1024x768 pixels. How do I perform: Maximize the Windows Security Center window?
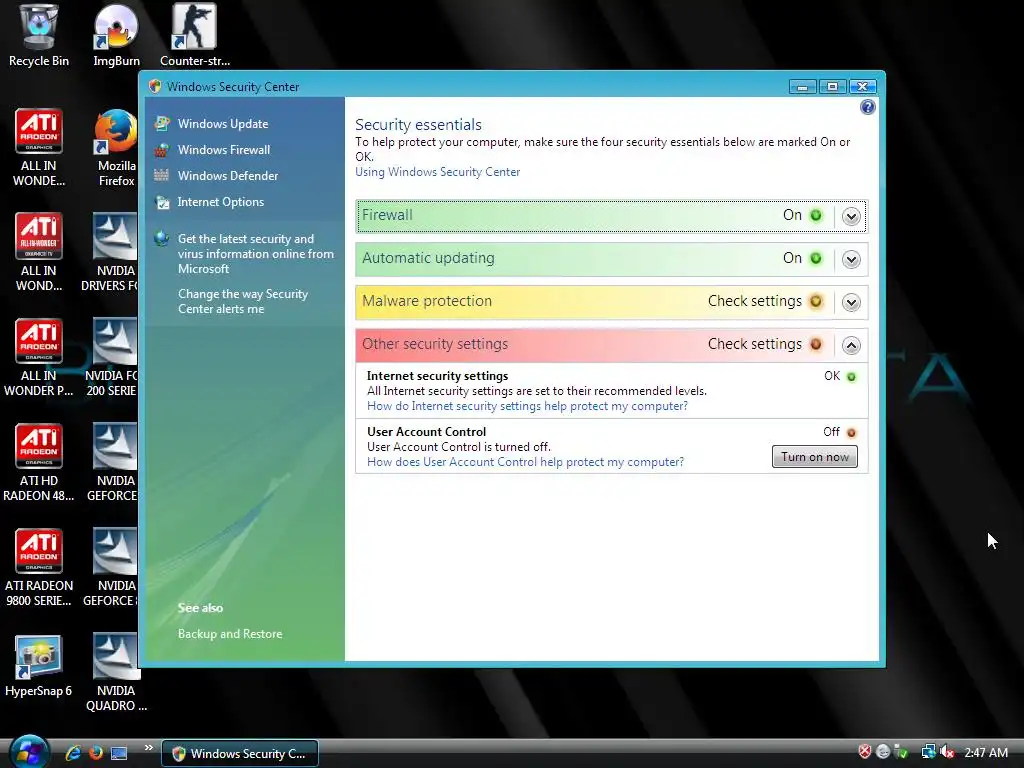832,86
